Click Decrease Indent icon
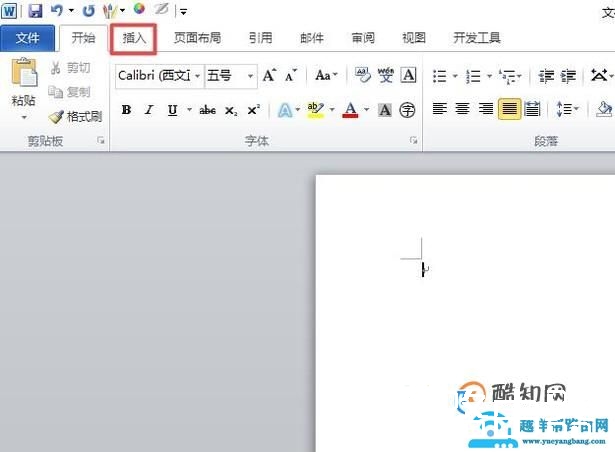The width and height of the screenshot is (615, 452). pyautogui.click(x=546, y=76)
